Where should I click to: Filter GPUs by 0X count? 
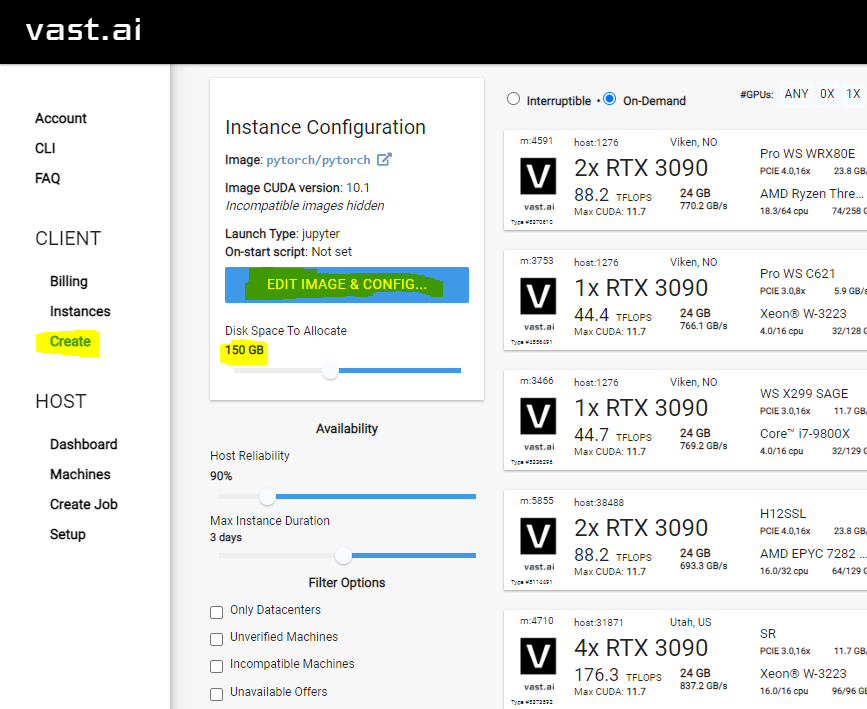(827, 94)
